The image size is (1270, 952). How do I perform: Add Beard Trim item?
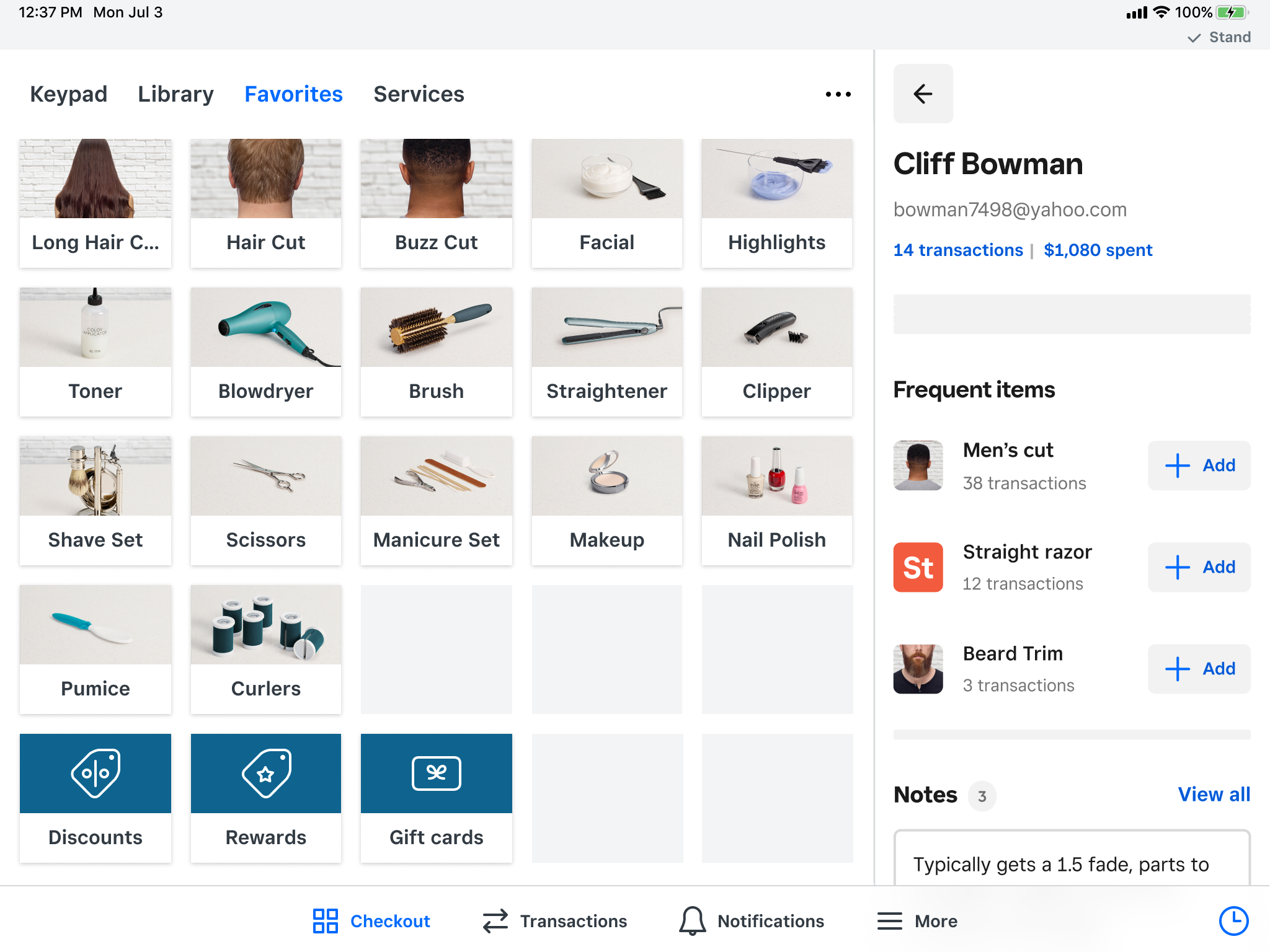[1199, 669]
